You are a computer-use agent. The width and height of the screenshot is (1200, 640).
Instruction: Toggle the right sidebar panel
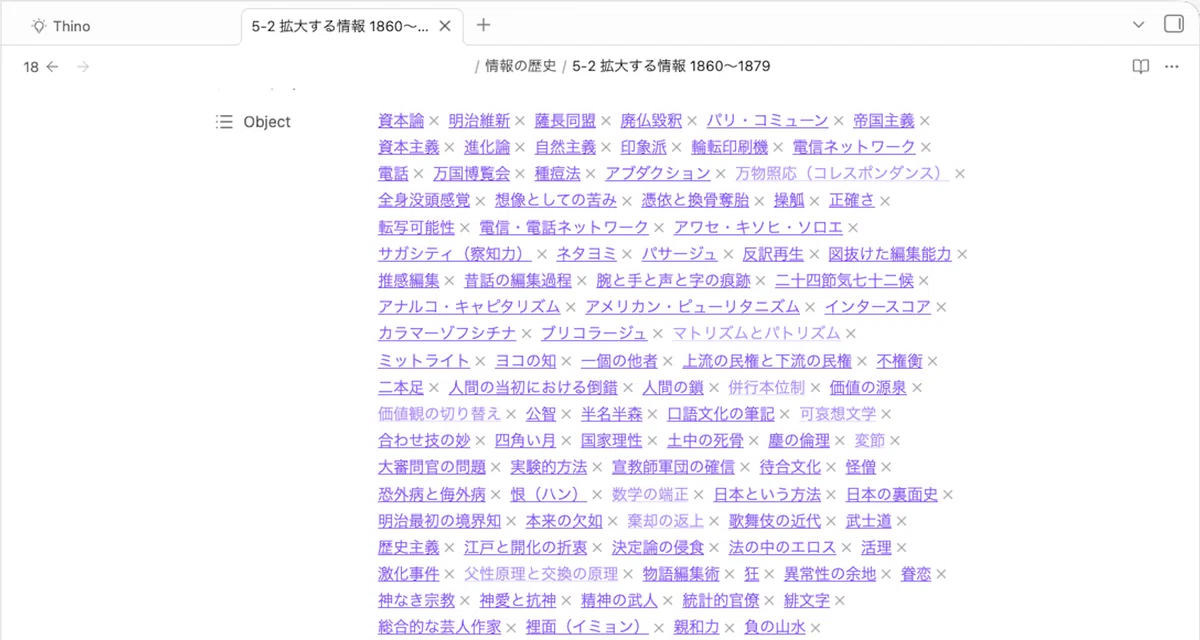click(1174, 25)
